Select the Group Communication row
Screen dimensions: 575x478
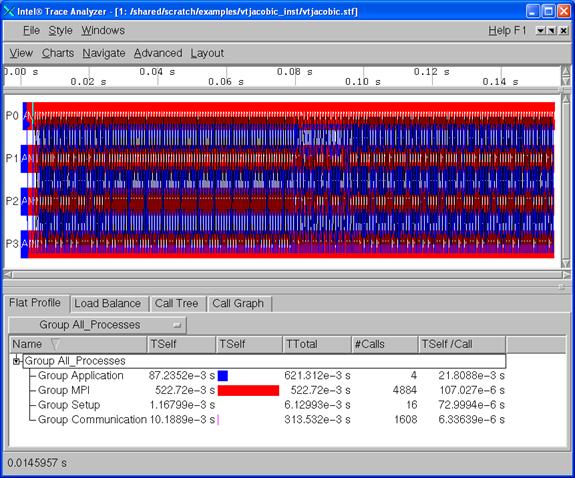pyautogui.click(x=271, y=420)
